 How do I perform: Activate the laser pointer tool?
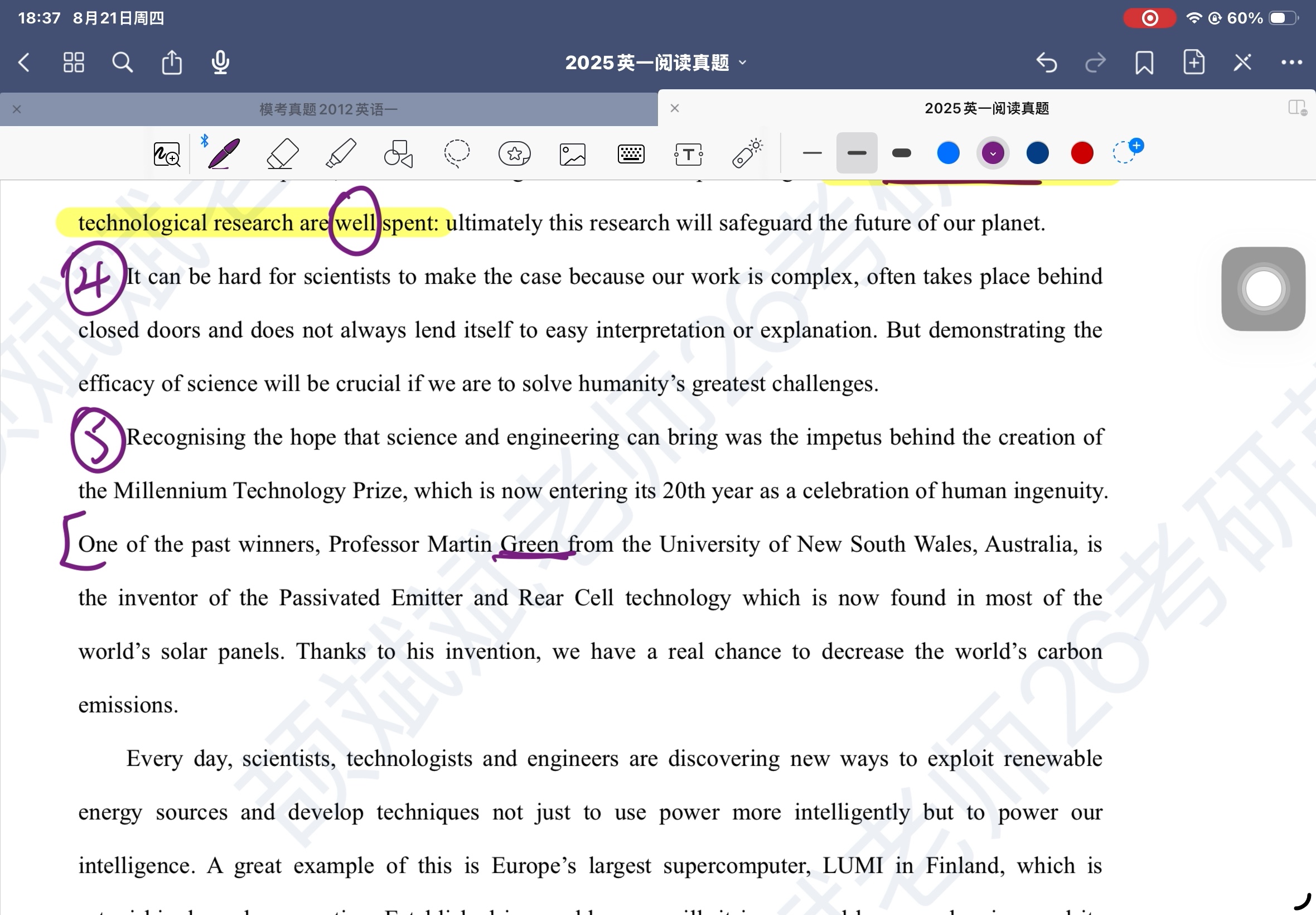click(x=747, y=153)
